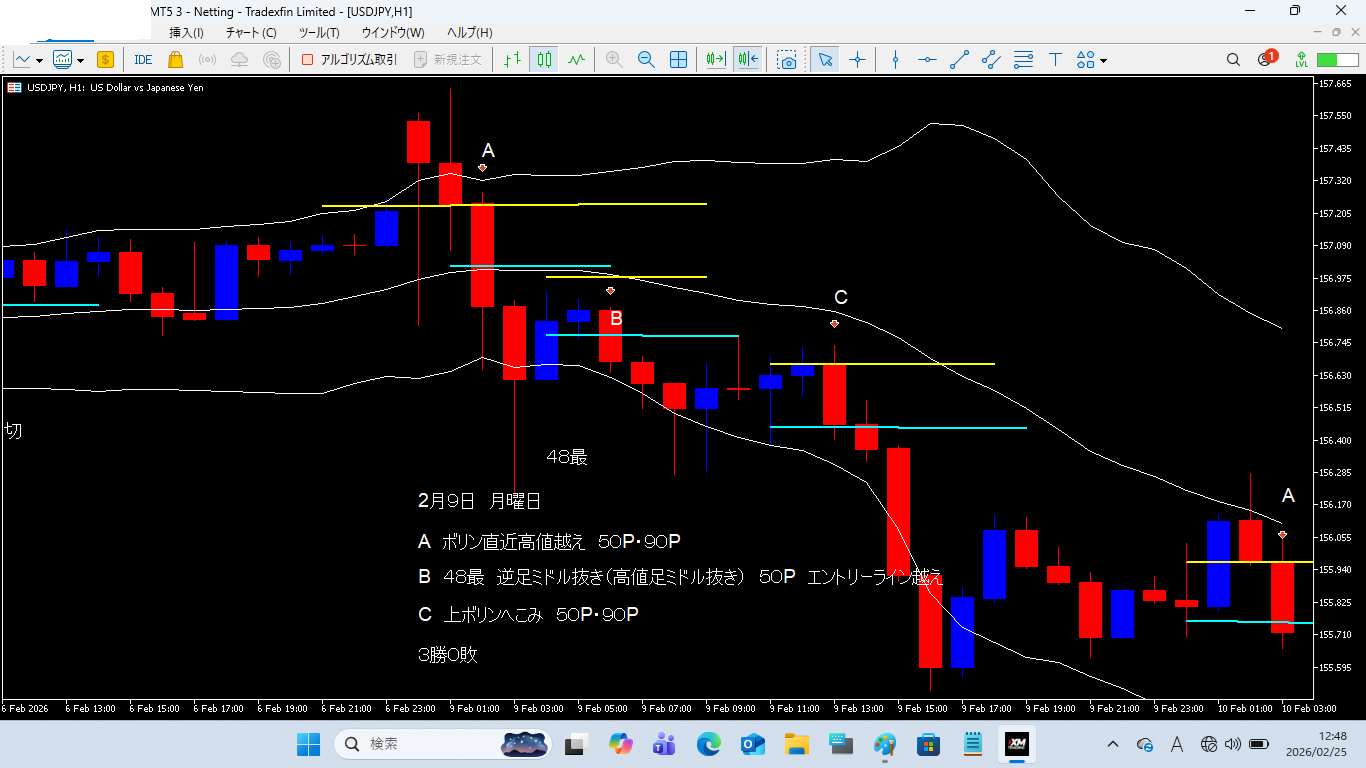
Task: Show hidden system tray icons chevron
Action: click(x=1113, y=744)
